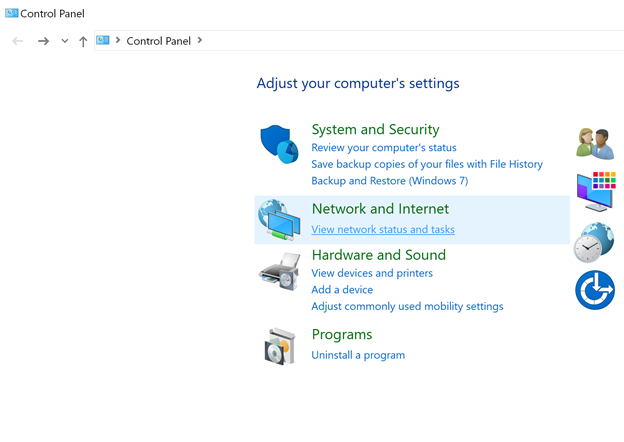The width and height of the screenshot is (624, 442).
Task: Open the Ease of Access icon
Action: coord(595,290)
